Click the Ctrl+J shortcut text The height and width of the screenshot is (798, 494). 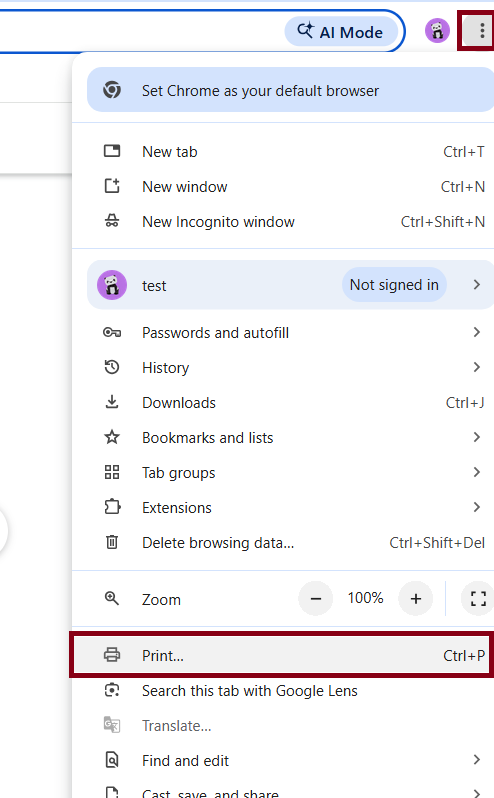point(465,403)
